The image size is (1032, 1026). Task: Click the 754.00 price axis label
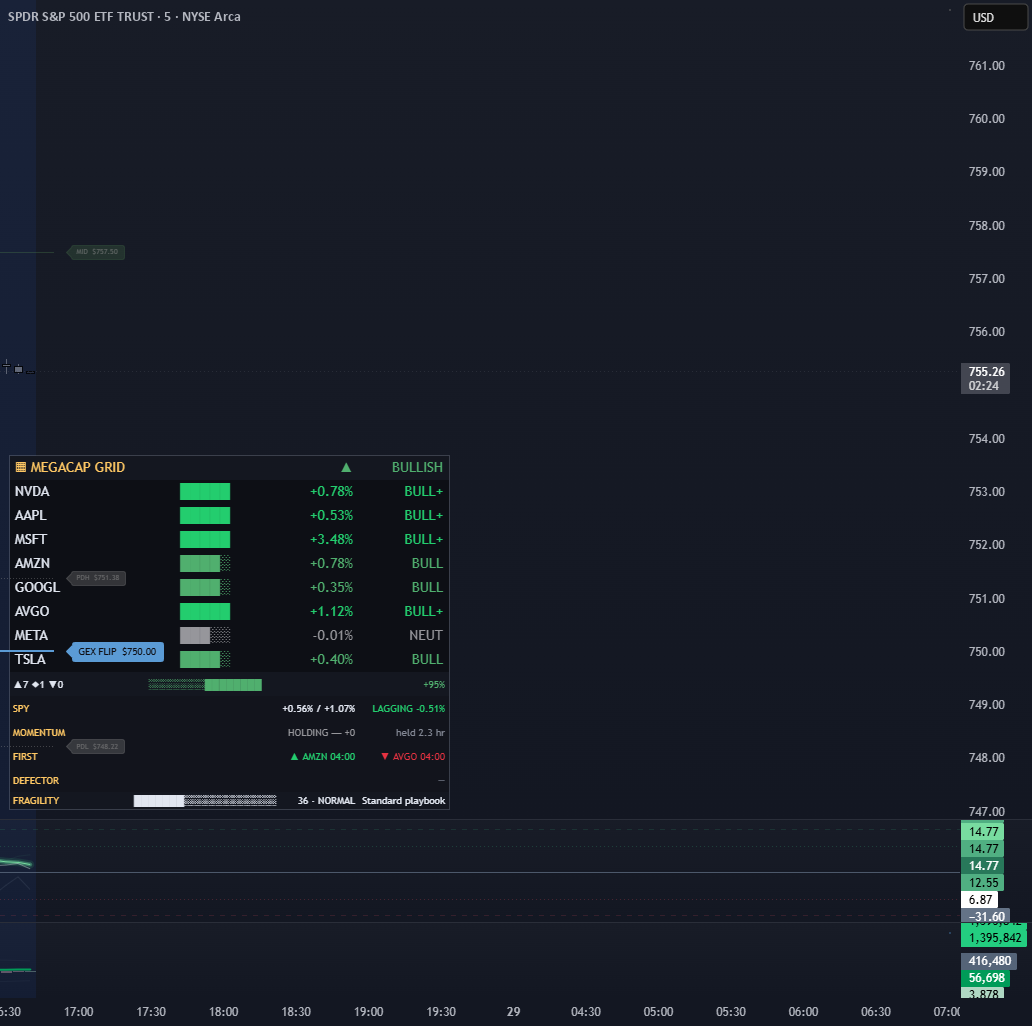point(987,439)
